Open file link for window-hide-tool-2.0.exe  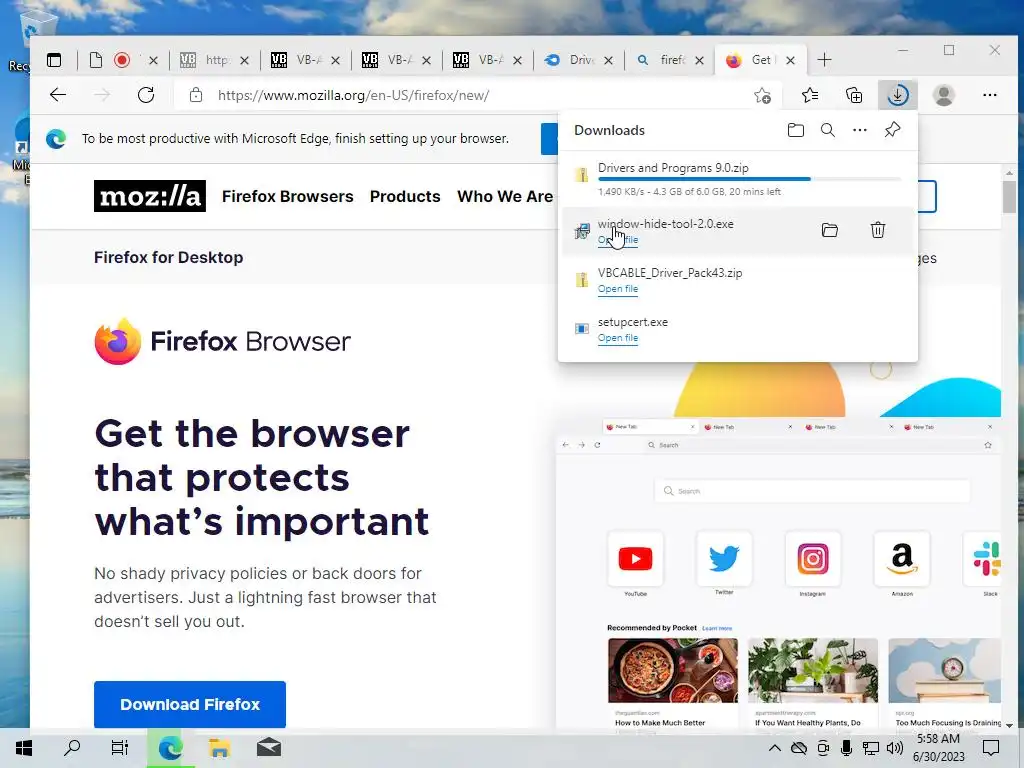point(618,240)
